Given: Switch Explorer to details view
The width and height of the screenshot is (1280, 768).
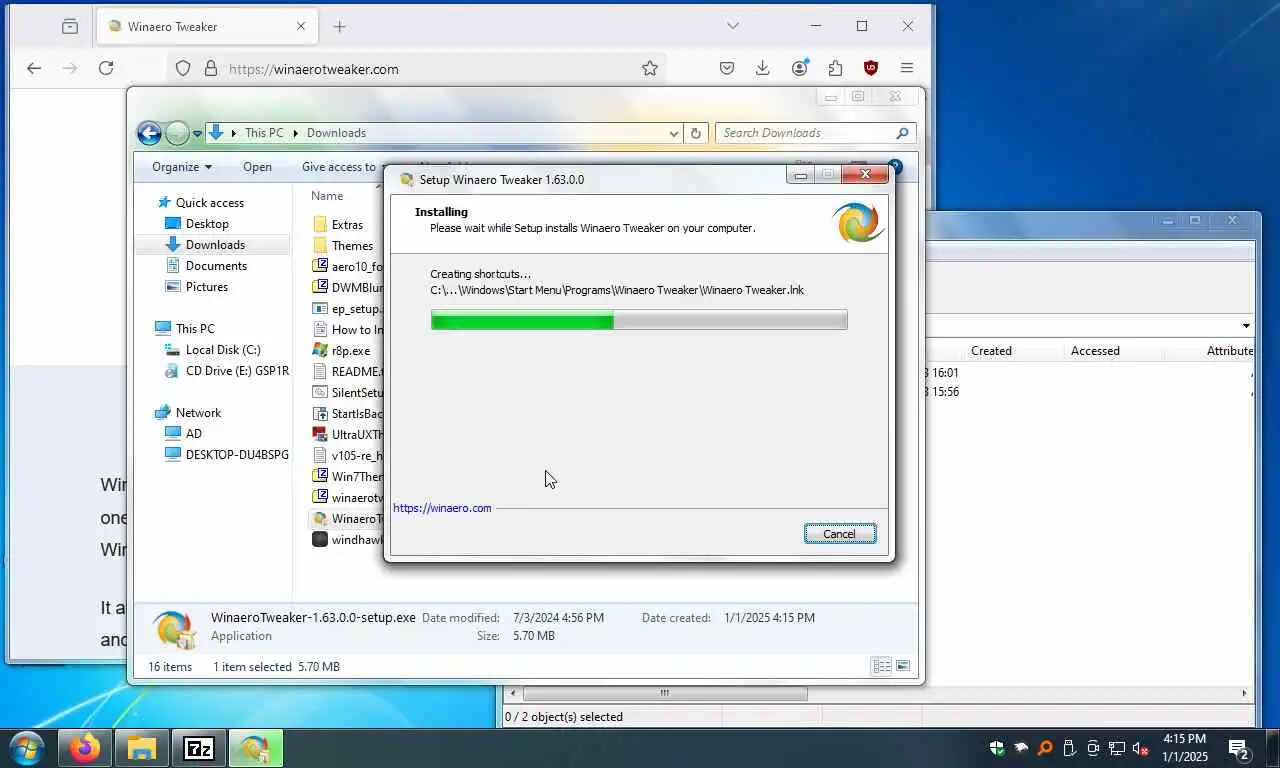Looking at the screenshot, I should pos(882,666).
